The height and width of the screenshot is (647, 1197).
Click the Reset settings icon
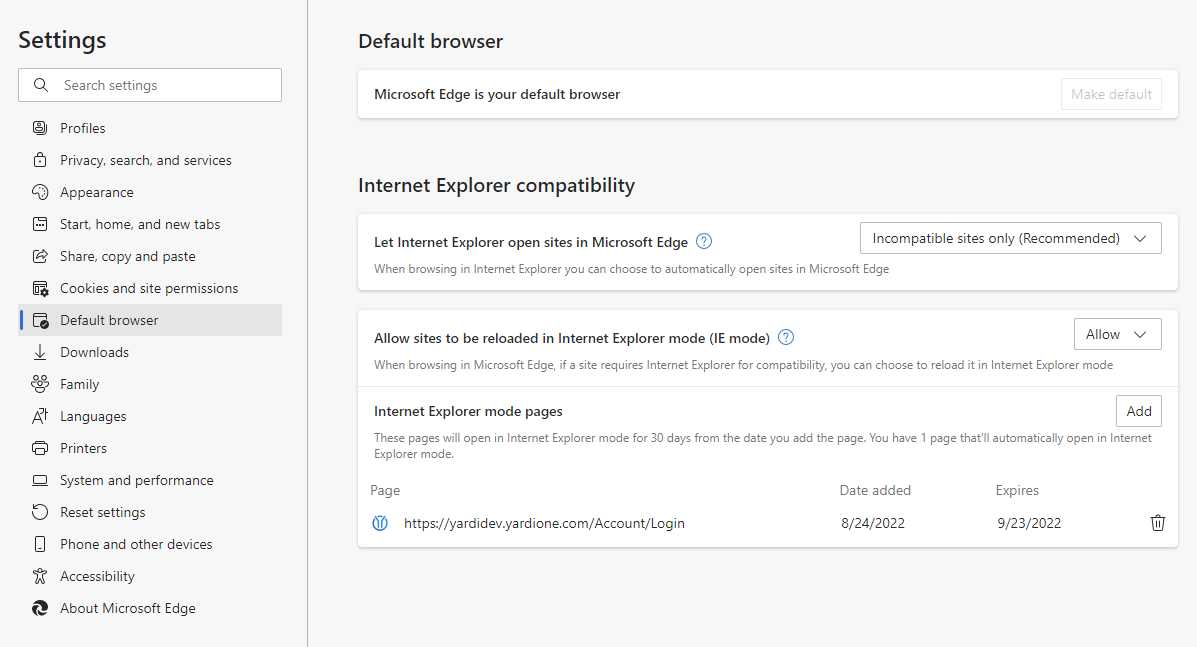tap(40, 512)
